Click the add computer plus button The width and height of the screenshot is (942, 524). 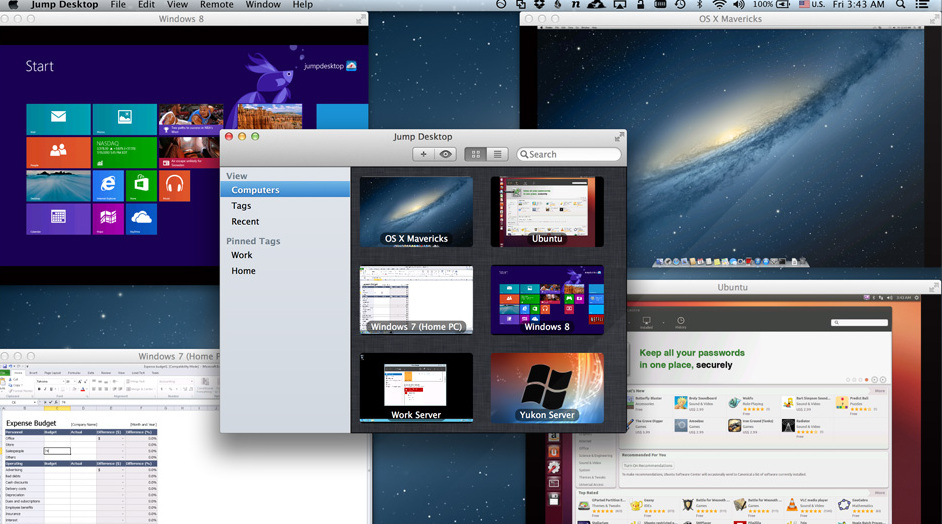click(x=424, y=154)
